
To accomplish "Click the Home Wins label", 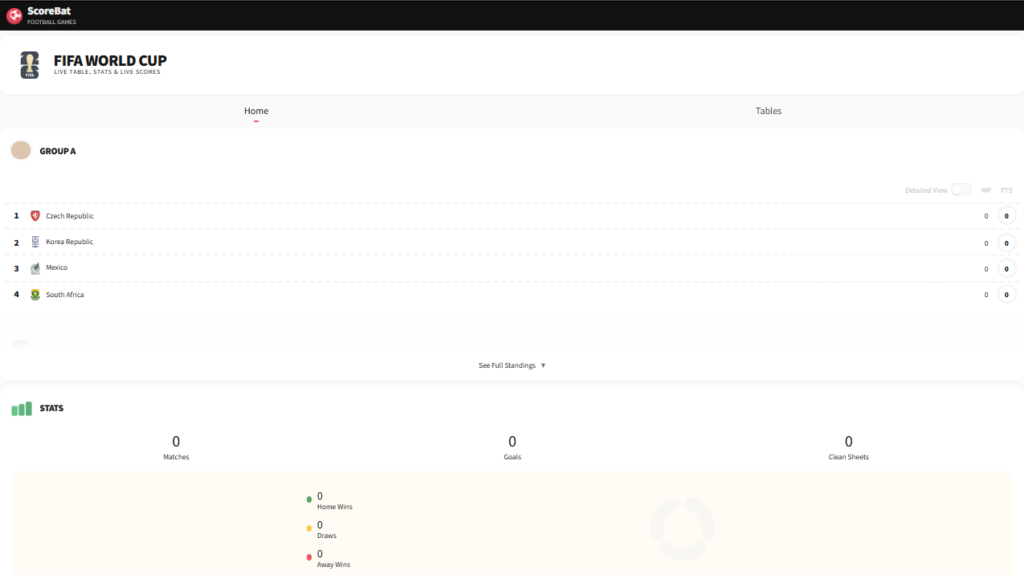I will pos(334,507).
